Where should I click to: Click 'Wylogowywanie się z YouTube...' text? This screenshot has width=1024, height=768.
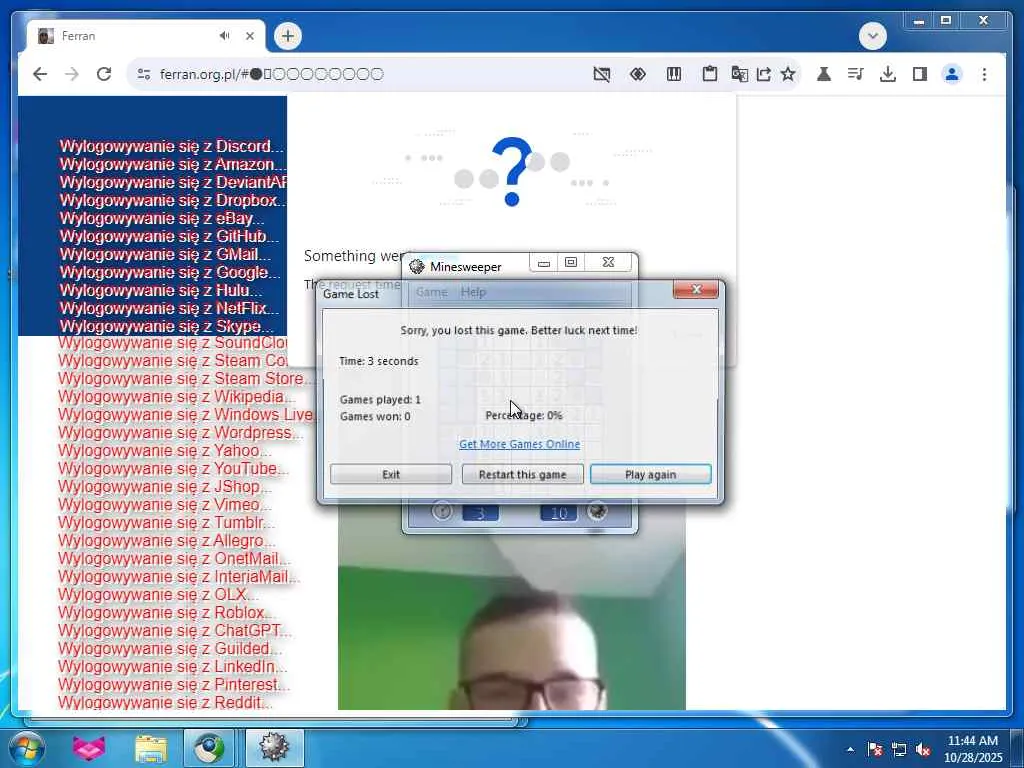coord(173,468)
